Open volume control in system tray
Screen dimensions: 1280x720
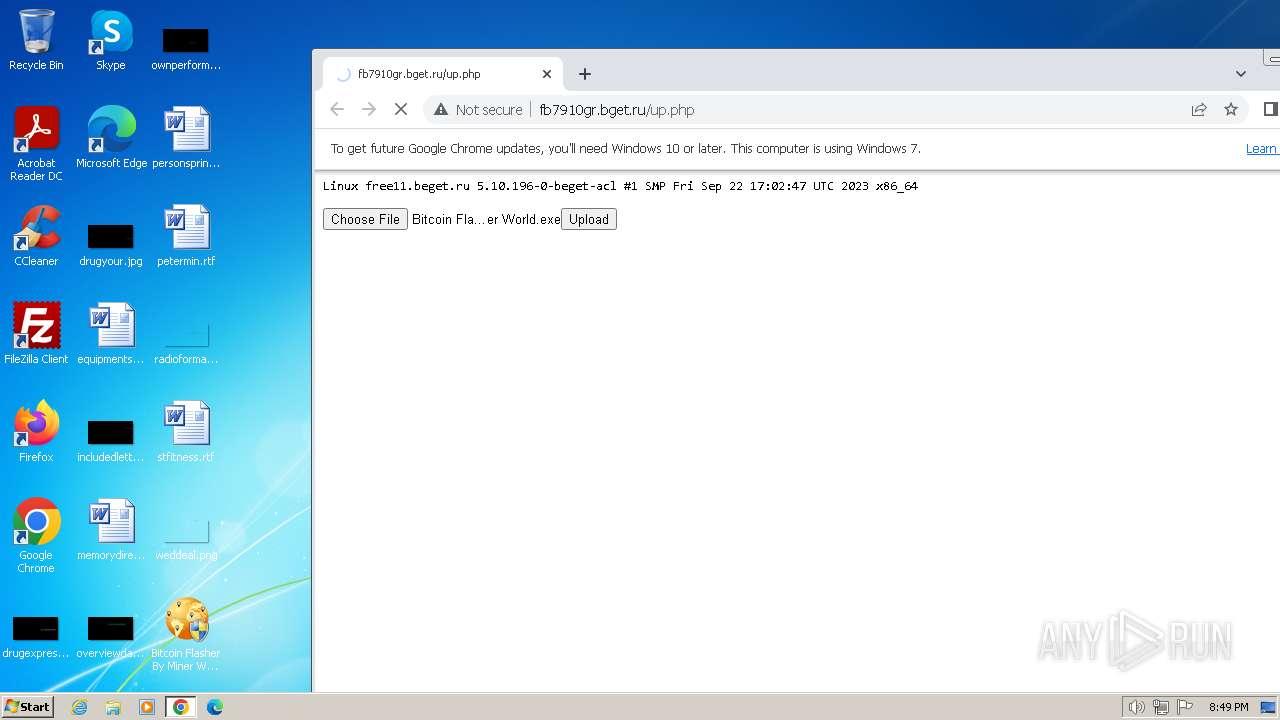(1137, 707)
